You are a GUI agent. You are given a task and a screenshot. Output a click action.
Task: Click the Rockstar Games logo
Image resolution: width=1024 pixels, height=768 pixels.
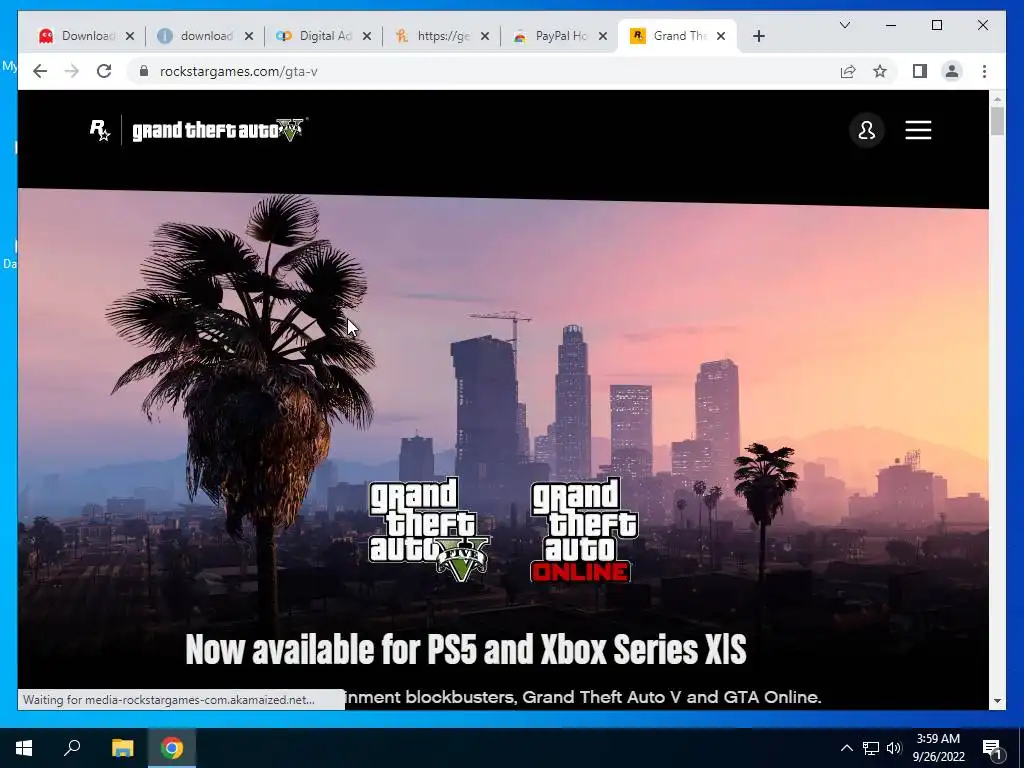point(100,130)
